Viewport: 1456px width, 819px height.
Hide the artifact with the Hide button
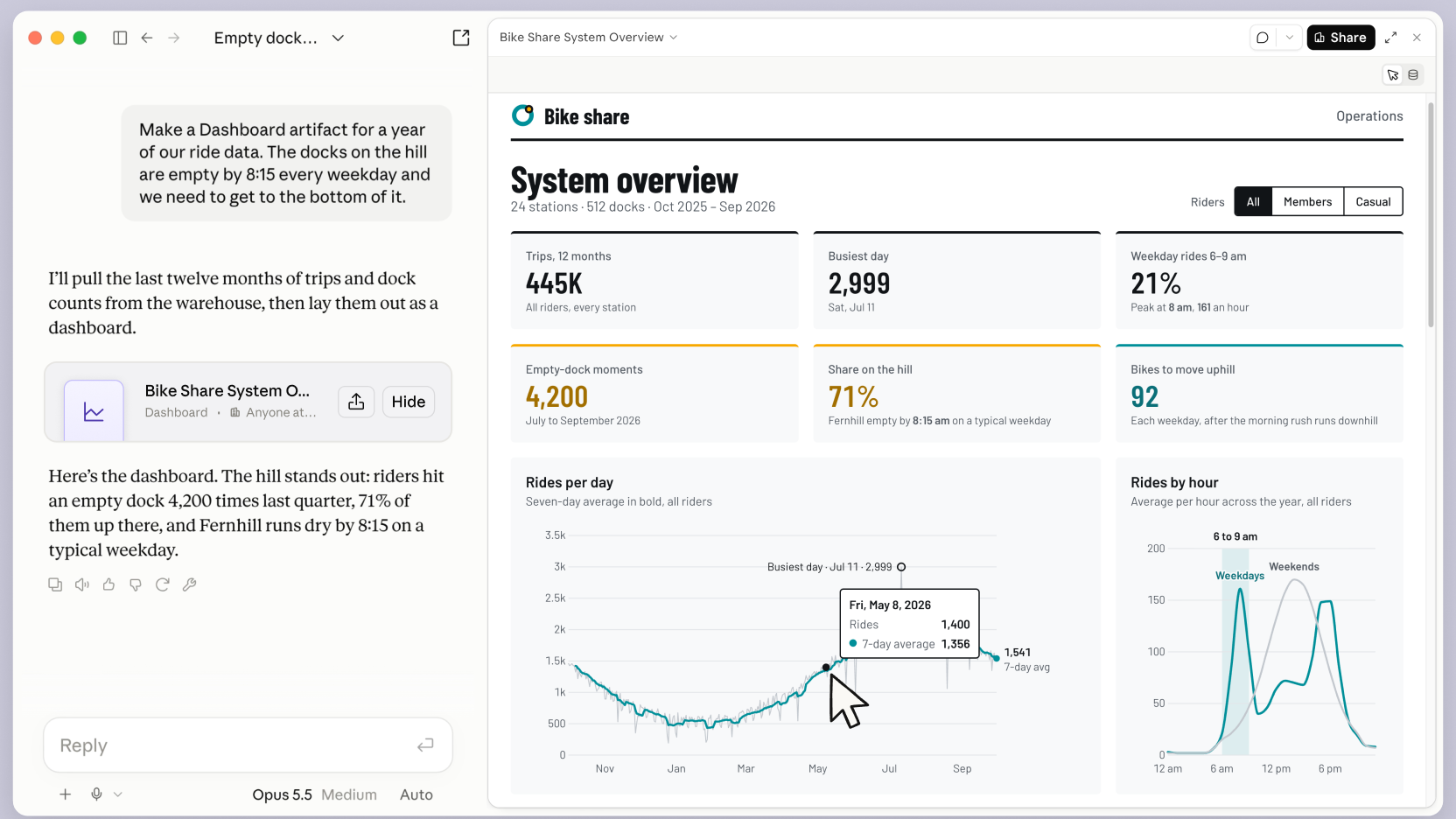(409, 402)
